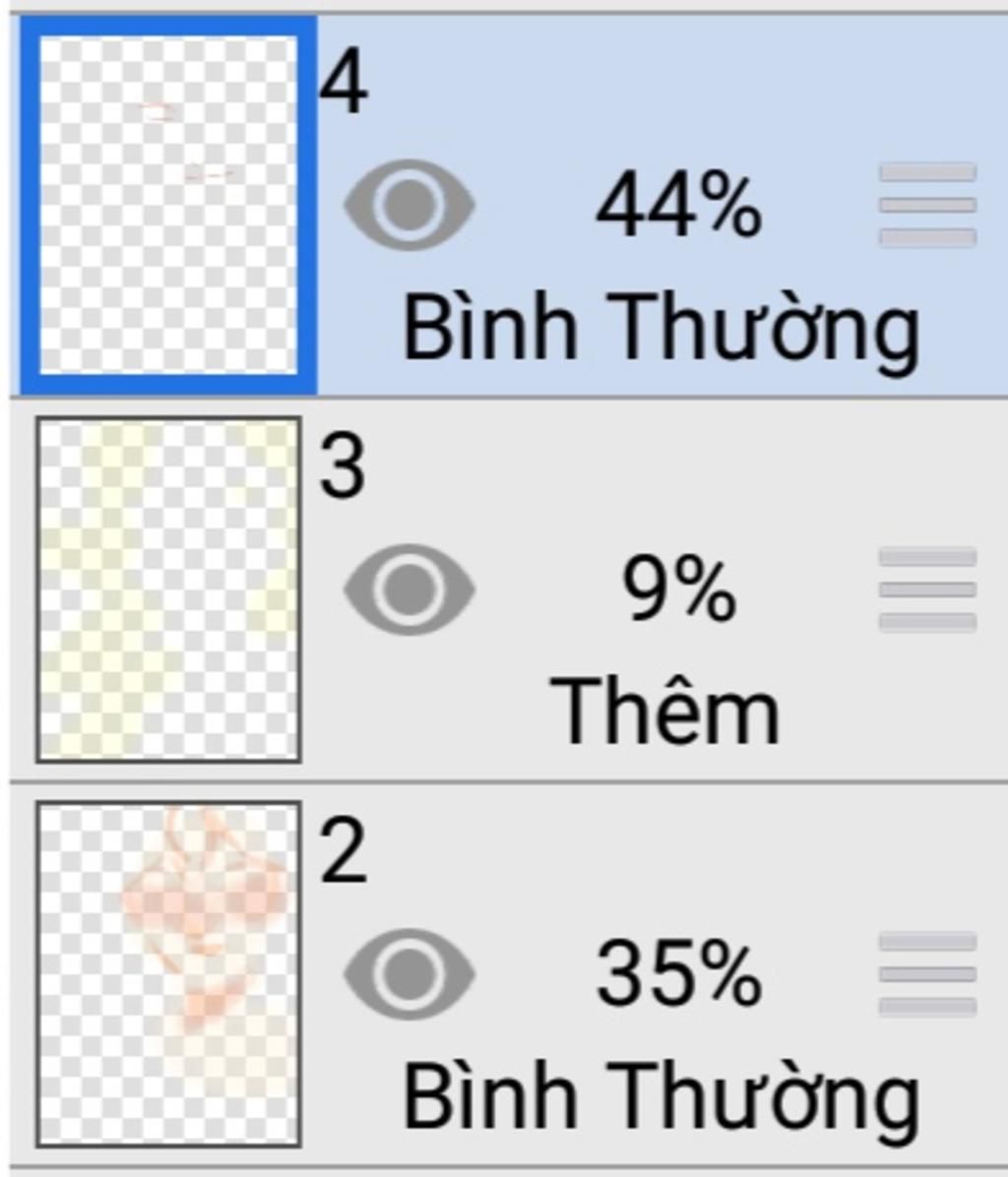Click the reorder handle on layer 3
This screenshot has width=1008, height=1177.
(926, 588)
